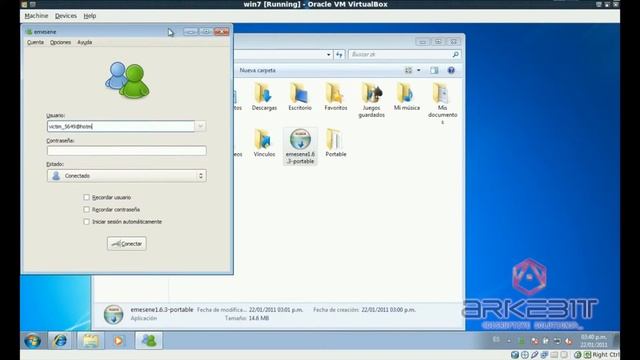
Task: Select the emesene1.6.3-portable application file
Action: (300, 146)
